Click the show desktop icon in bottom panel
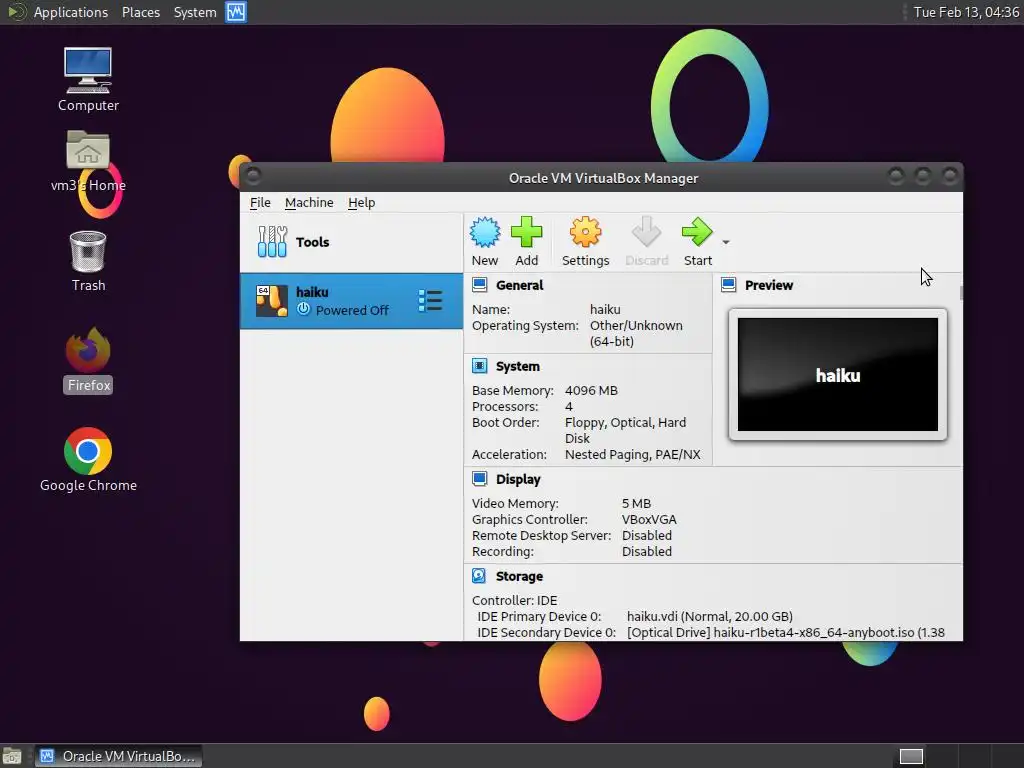This screenshot has width=1024, height=768. (11, 757)
